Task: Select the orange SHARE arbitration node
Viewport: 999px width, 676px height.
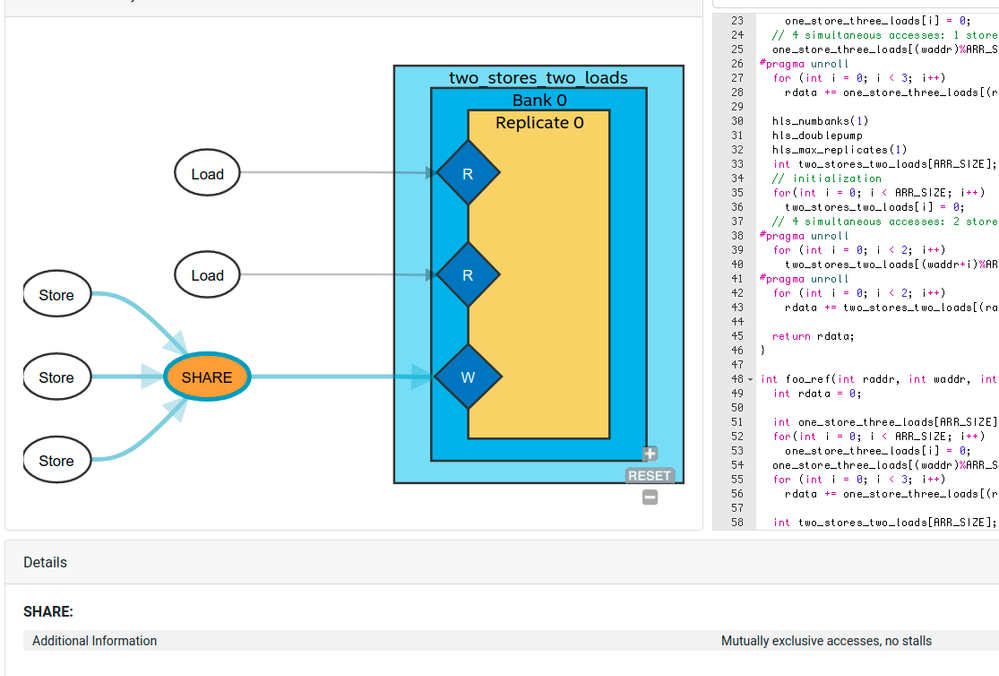Action: coord(207,378)
